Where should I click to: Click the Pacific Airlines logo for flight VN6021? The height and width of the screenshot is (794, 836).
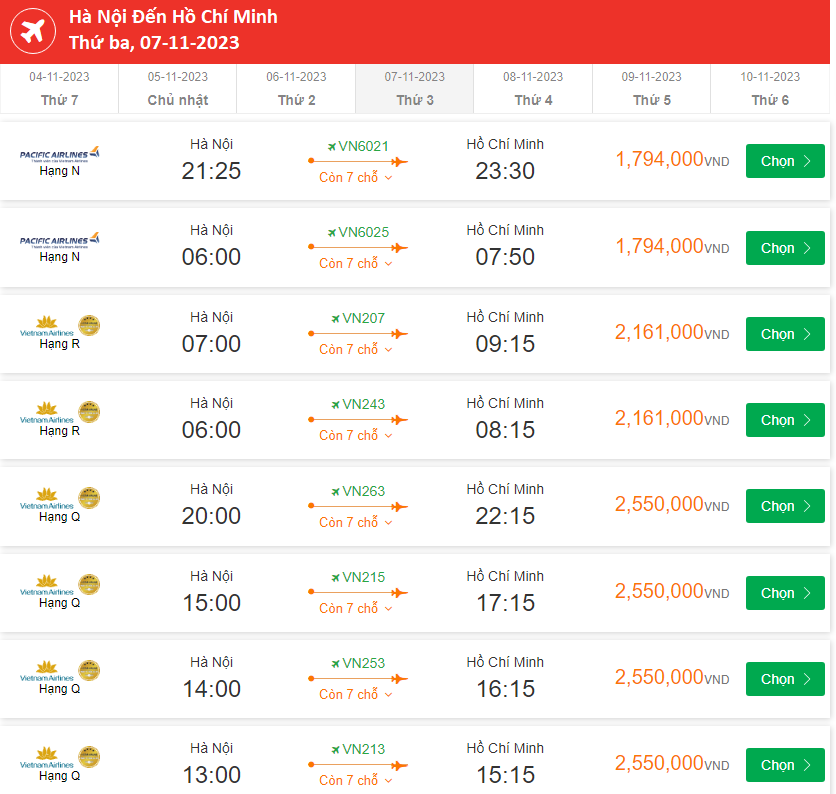pyautogui.click(x=60, y=154)
